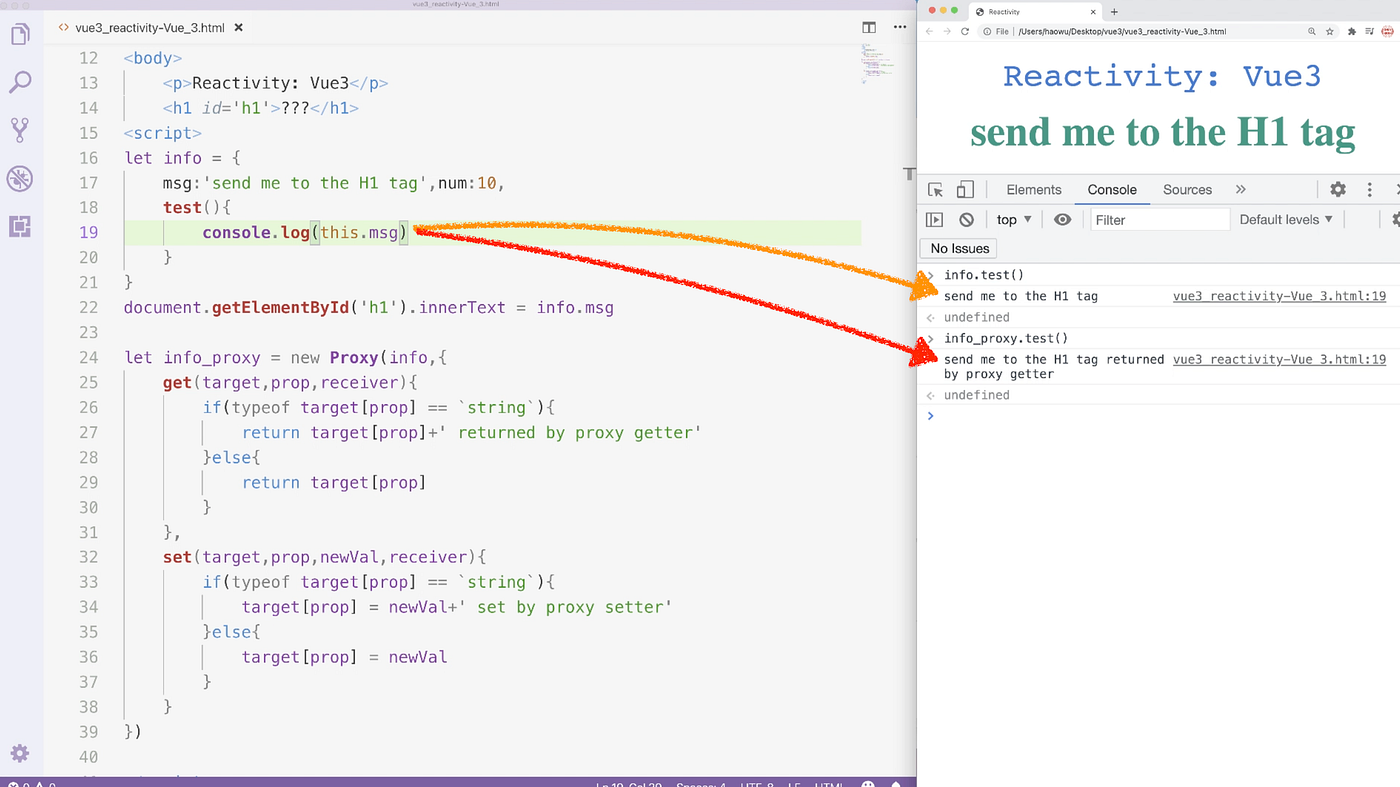Click the '<script>' tag on line 15
The height and width of the screenshot is (787, 1400).
tap(163, 132)
